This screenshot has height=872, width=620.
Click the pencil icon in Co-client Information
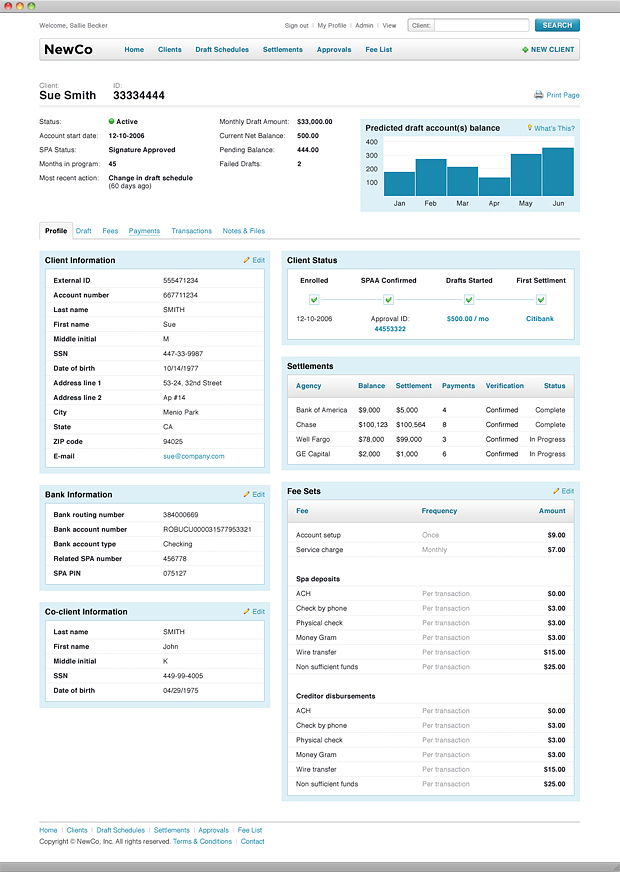[x=246, y=611]
